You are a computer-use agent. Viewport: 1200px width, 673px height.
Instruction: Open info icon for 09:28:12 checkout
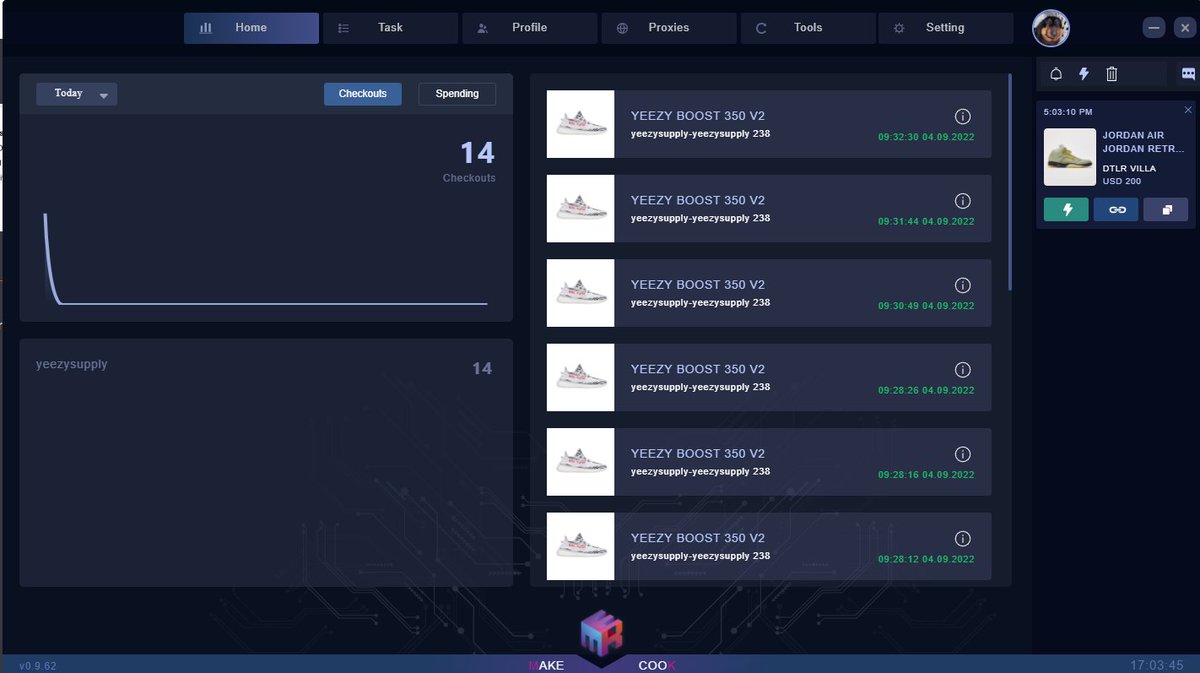(x=963, y=538)
